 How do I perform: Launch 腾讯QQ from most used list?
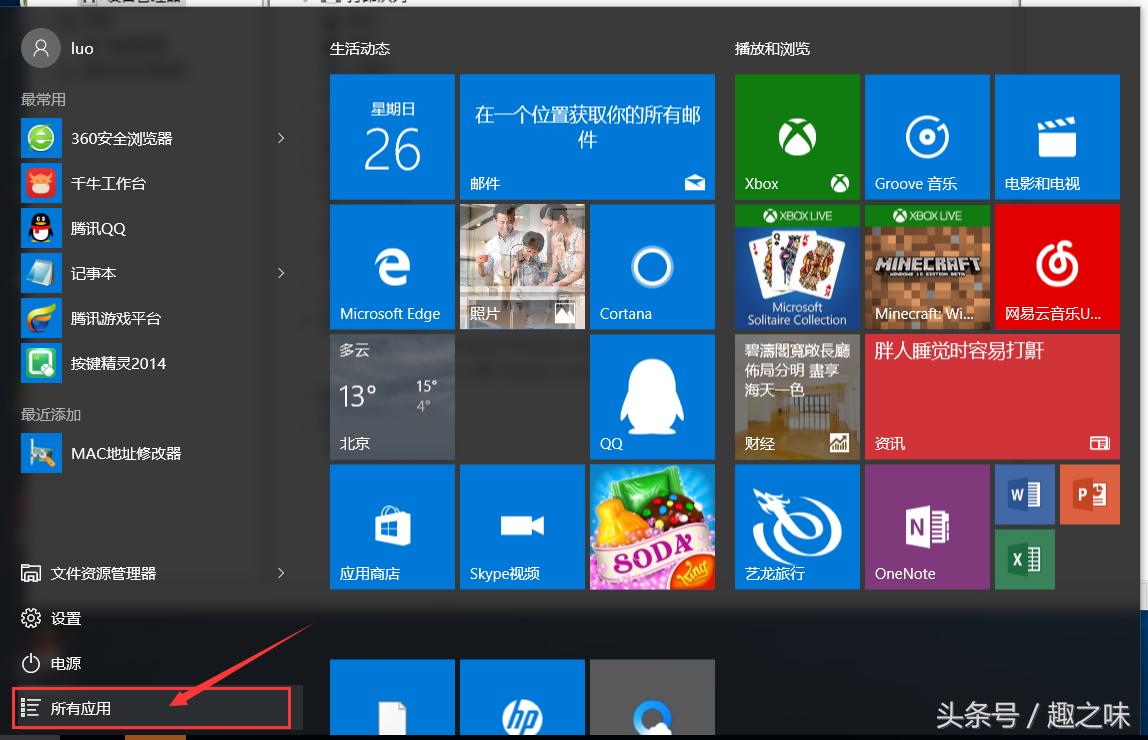coord(154,228)
